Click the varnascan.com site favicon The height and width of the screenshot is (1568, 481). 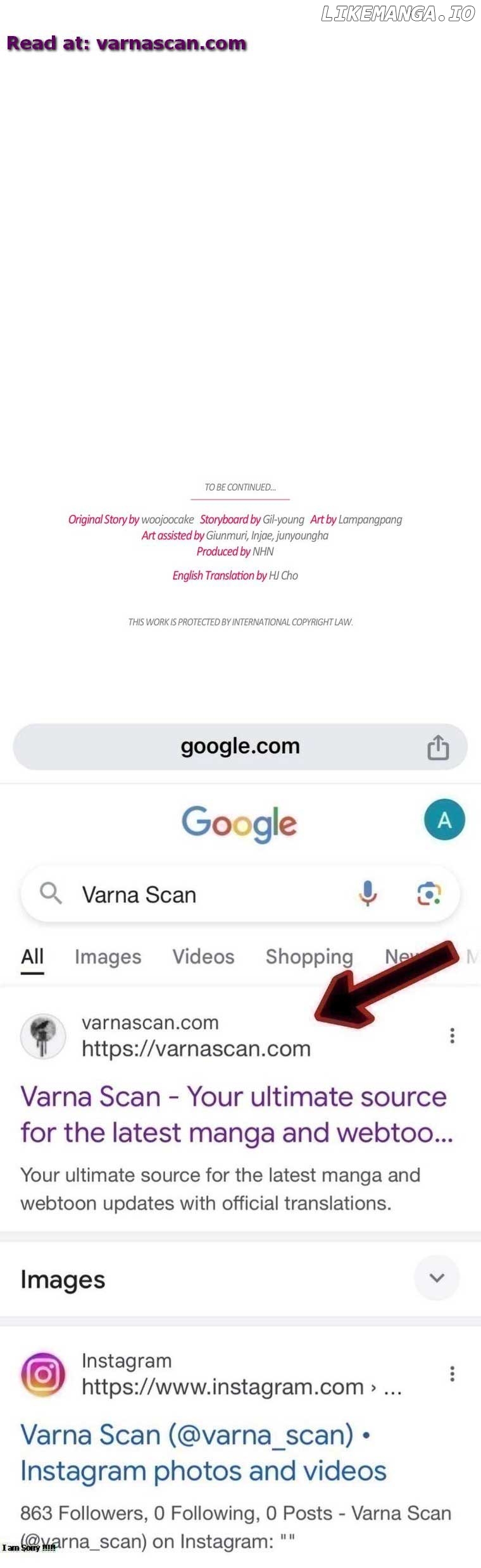[43, 1036]
